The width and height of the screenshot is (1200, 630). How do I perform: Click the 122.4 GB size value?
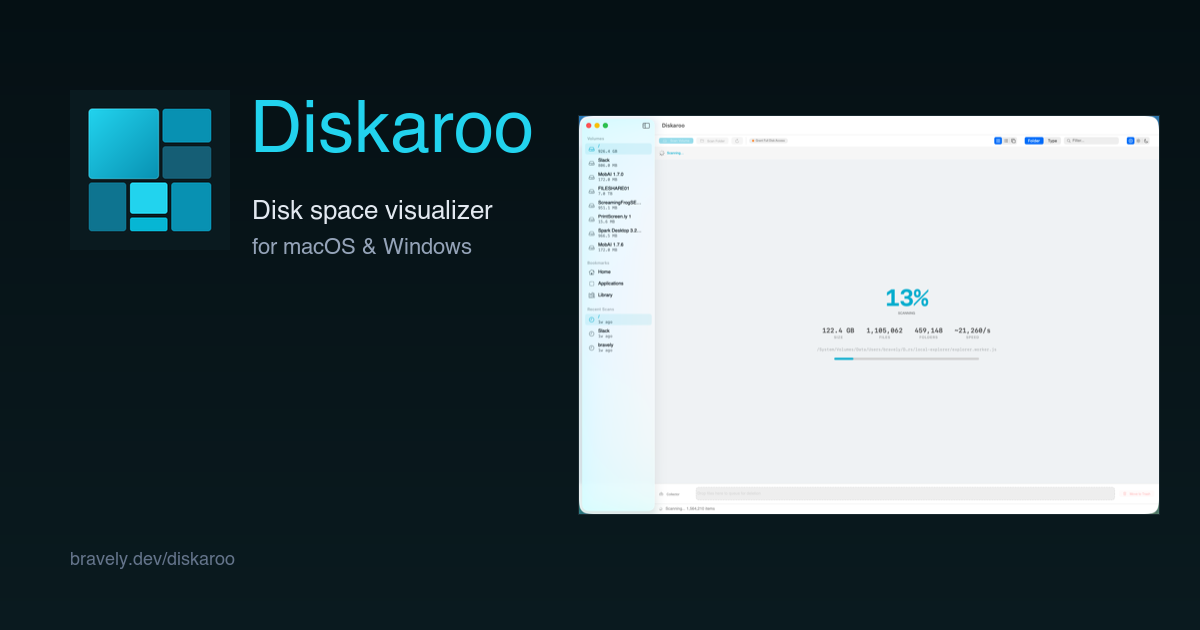point(838,330)
